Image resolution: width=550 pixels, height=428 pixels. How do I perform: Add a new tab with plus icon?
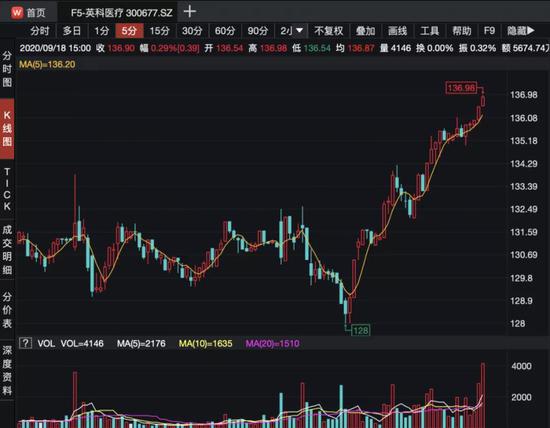click(189, 12)
